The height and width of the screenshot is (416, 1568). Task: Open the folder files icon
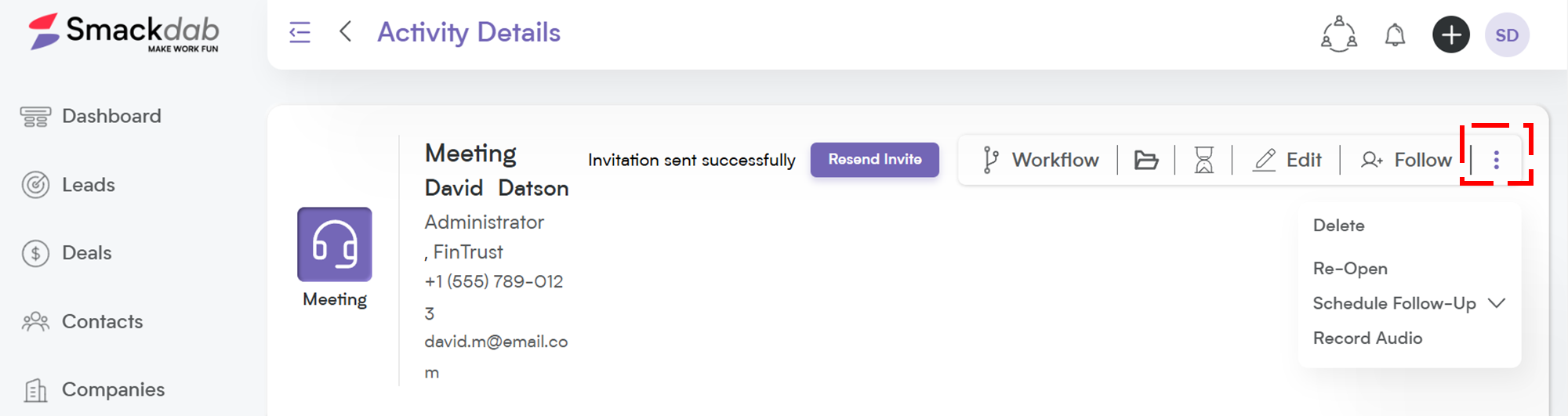pos(1146,160)
